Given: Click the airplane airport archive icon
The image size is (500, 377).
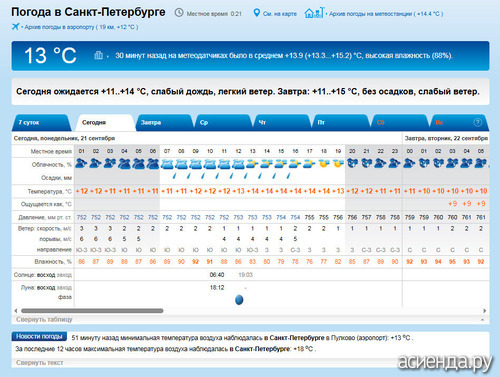Looking at the screenshot, I should (15, 26).
